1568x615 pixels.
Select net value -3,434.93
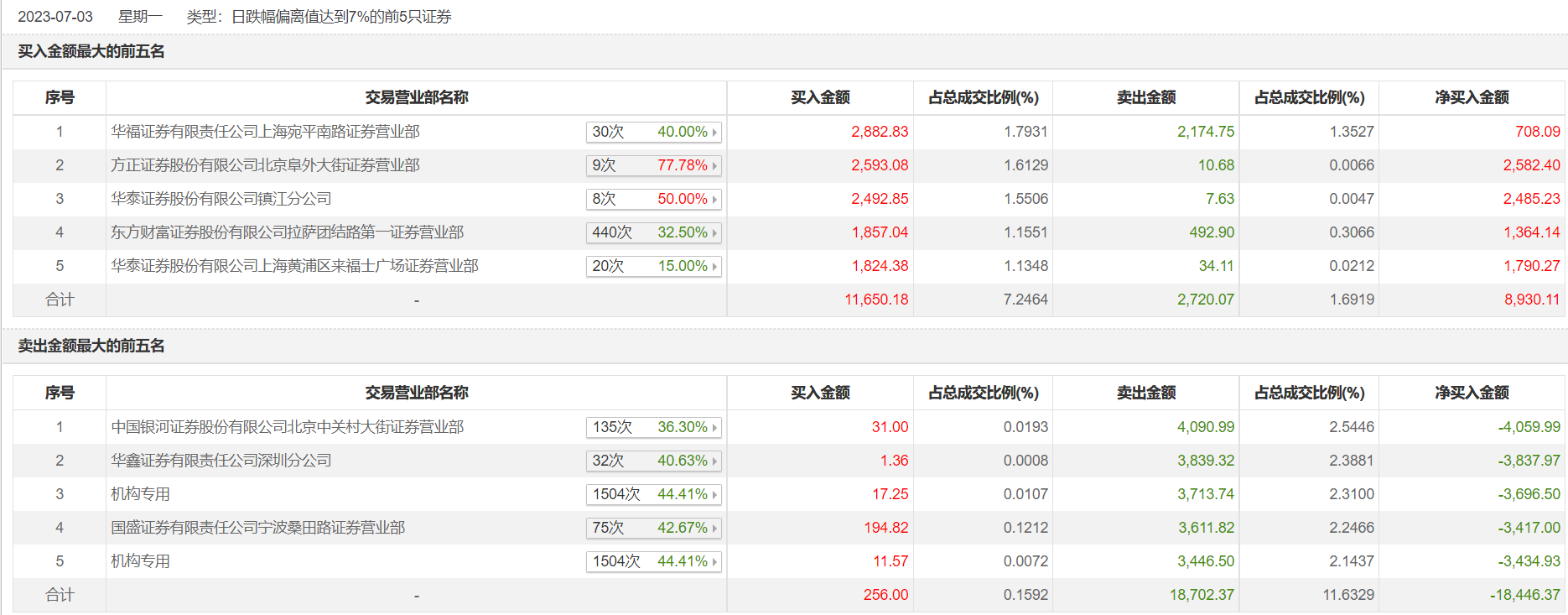coord(1529,561)
